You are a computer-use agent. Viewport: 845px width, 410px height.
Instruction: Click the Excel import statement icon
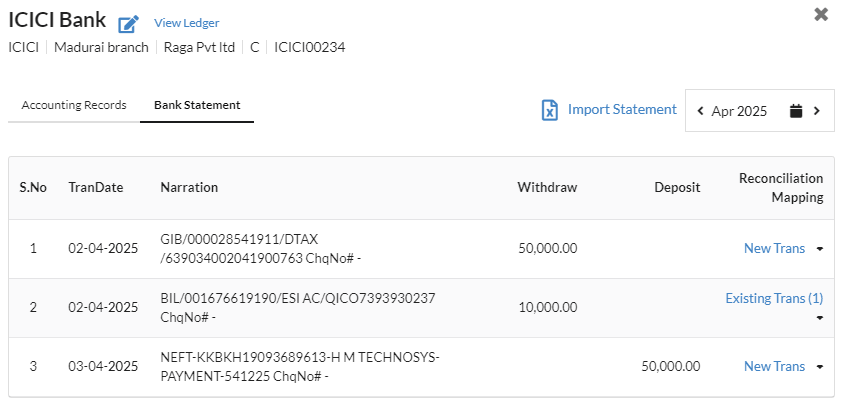[550, 110]
